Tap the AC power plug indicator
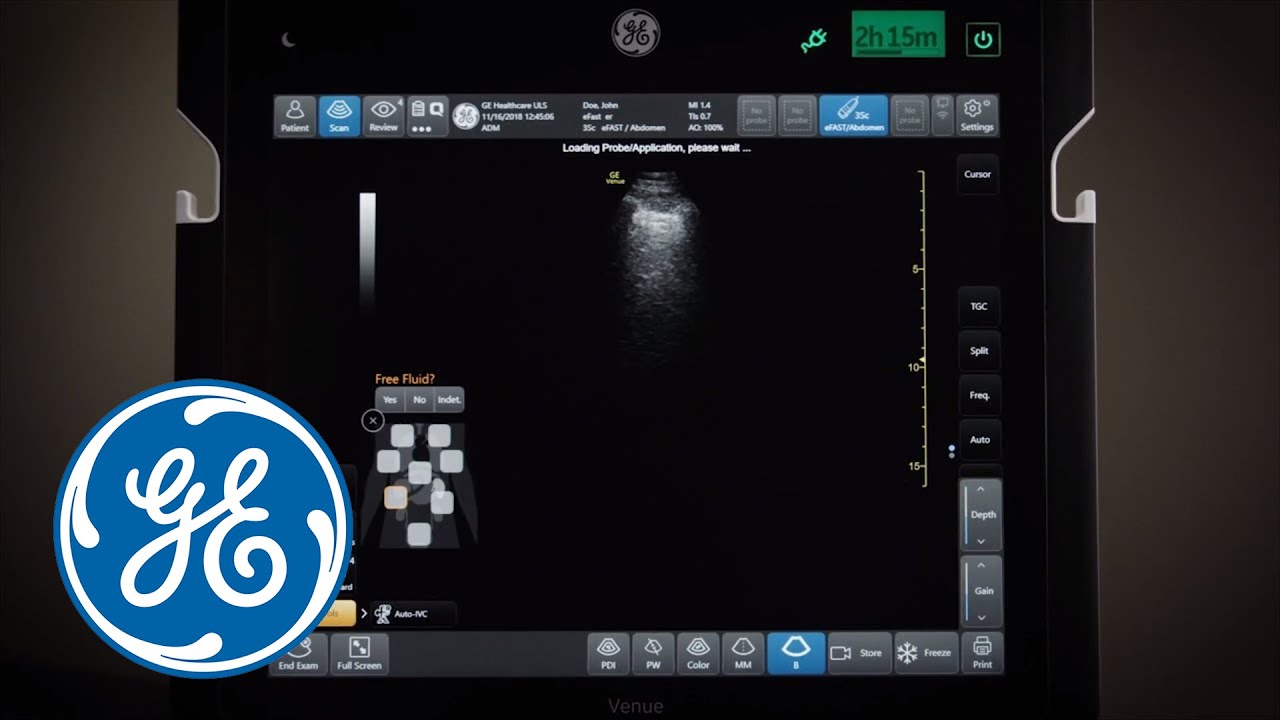The image size is (1280, 720). [x=814, y=42]
